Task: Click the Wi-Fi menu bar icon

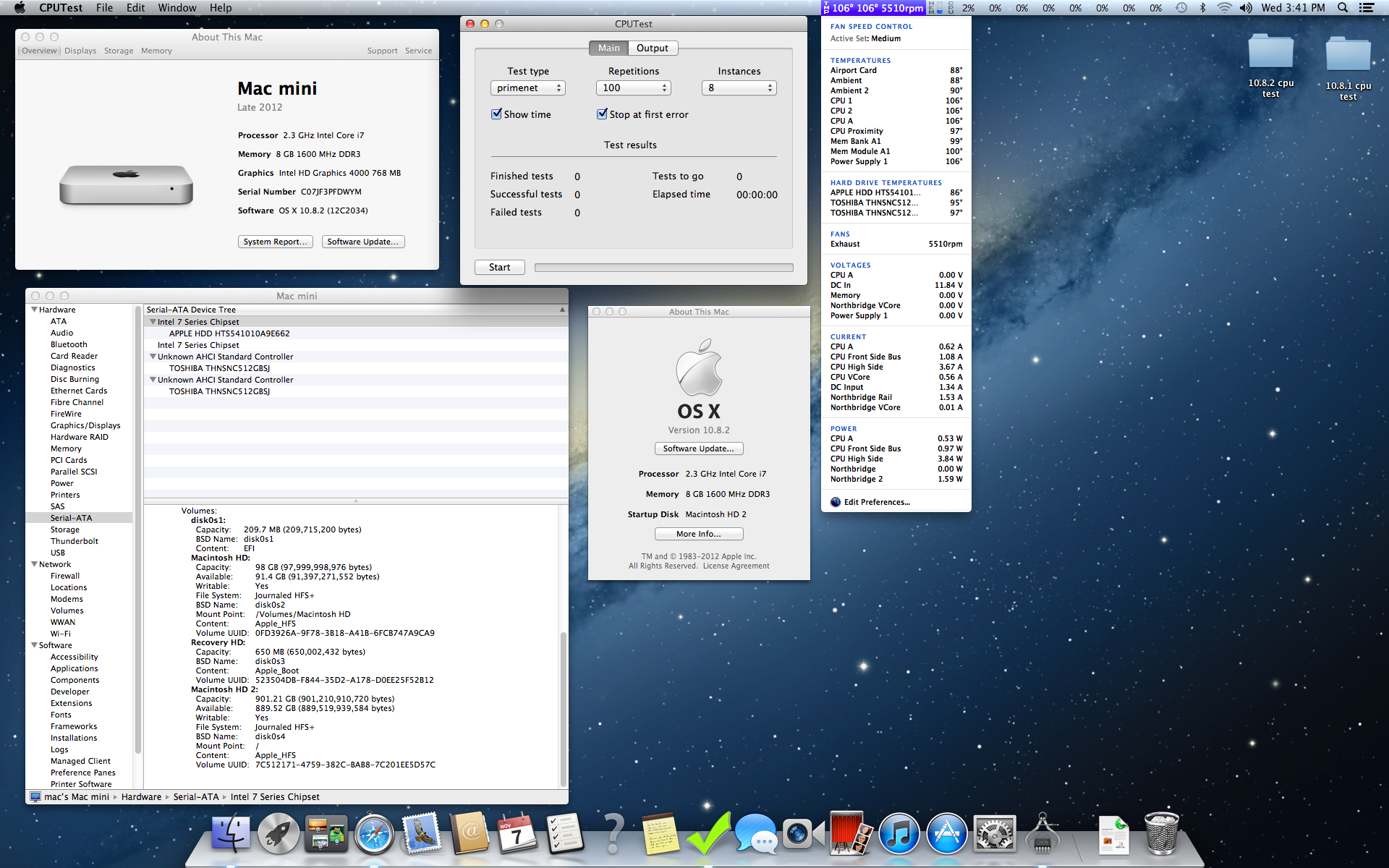Action: pyautogui.click(x=1224, y=8)
